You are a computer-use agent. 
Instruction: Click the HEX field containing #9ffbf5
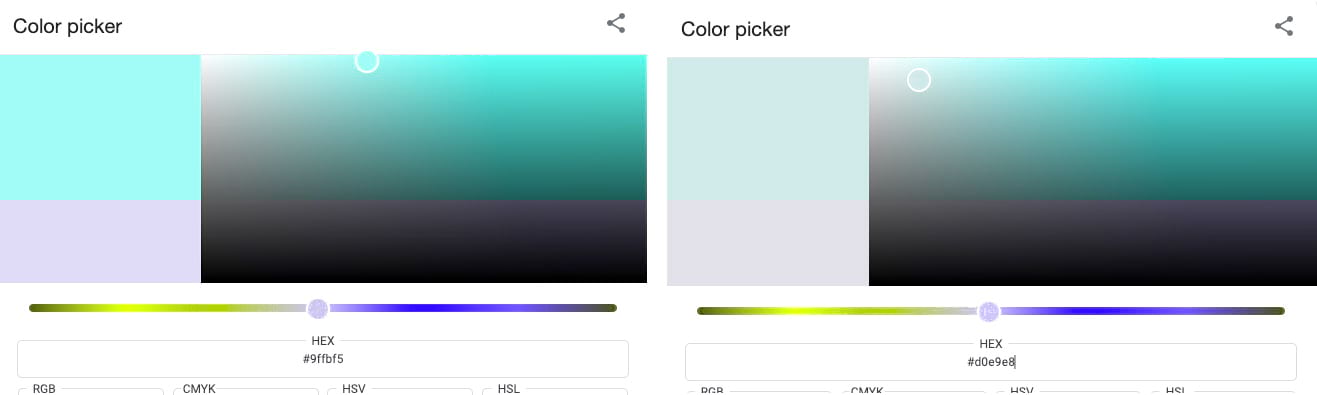tap(323, 359)
